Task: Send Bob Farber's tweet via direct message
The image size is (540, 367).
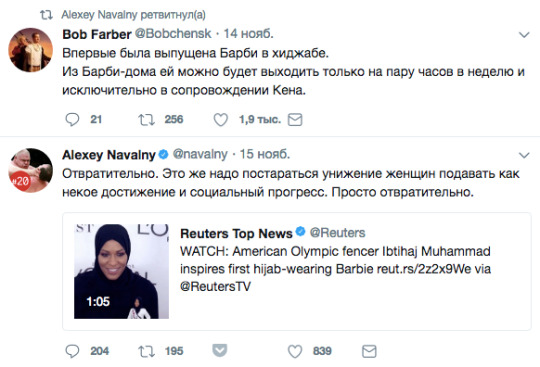Action: pyautogui.click(x=295, y=120)
